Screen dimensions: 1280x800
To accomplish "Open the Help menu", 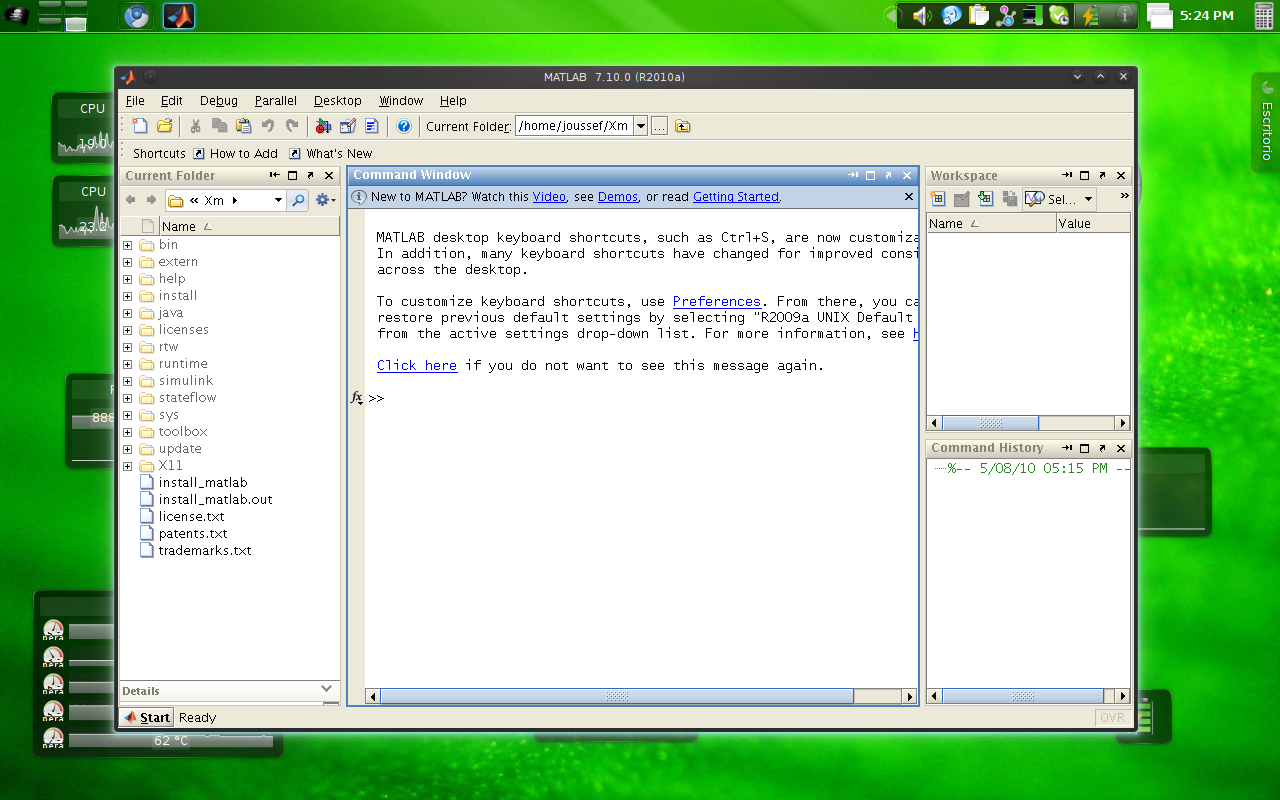I will pos(453,101).
